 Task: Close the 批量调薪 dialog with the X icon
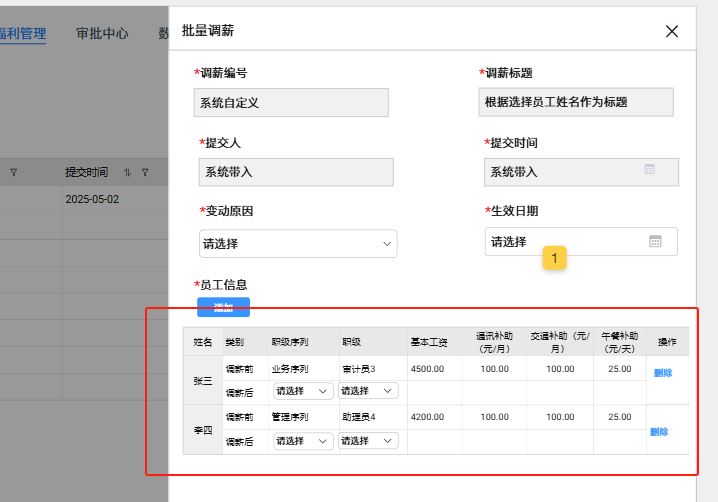tap(672, 31)
